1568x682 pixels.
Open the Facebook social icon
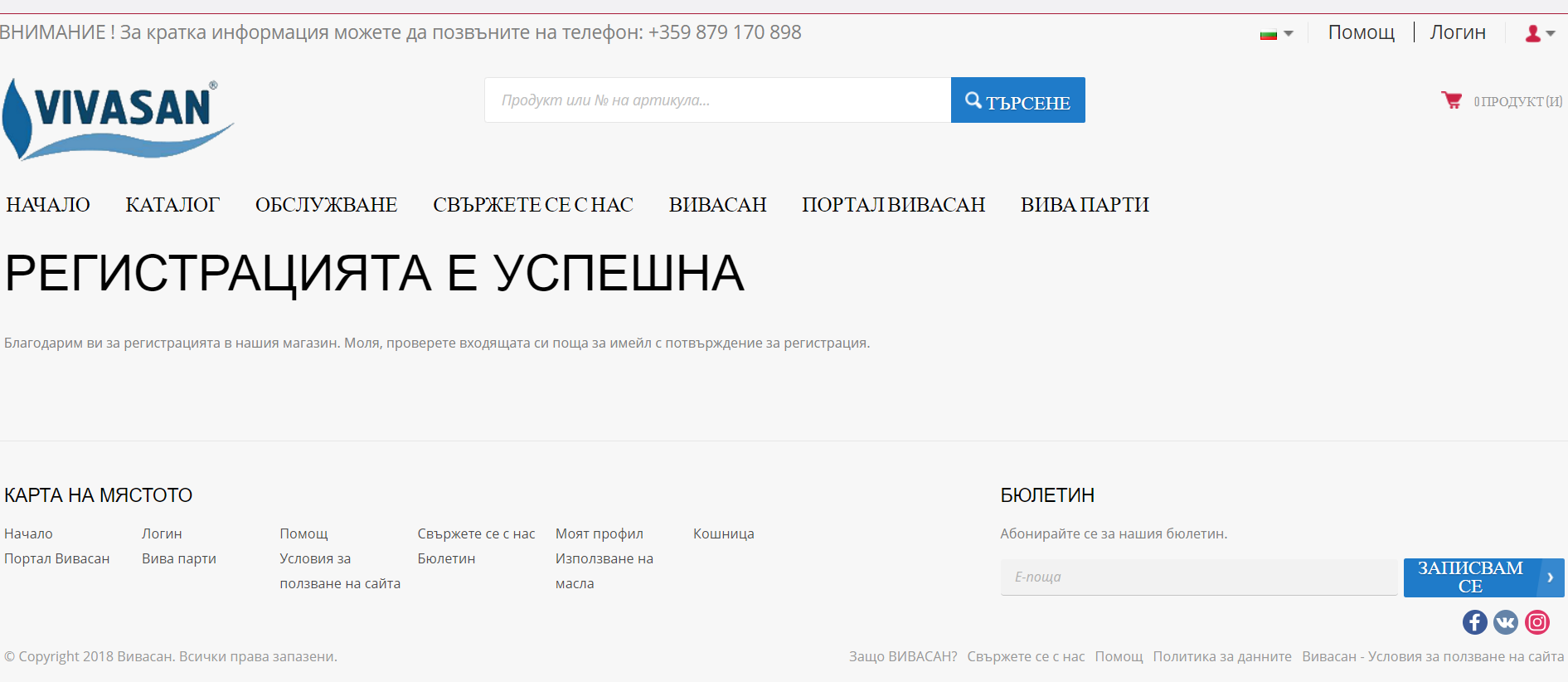[x=1474, y=622]
